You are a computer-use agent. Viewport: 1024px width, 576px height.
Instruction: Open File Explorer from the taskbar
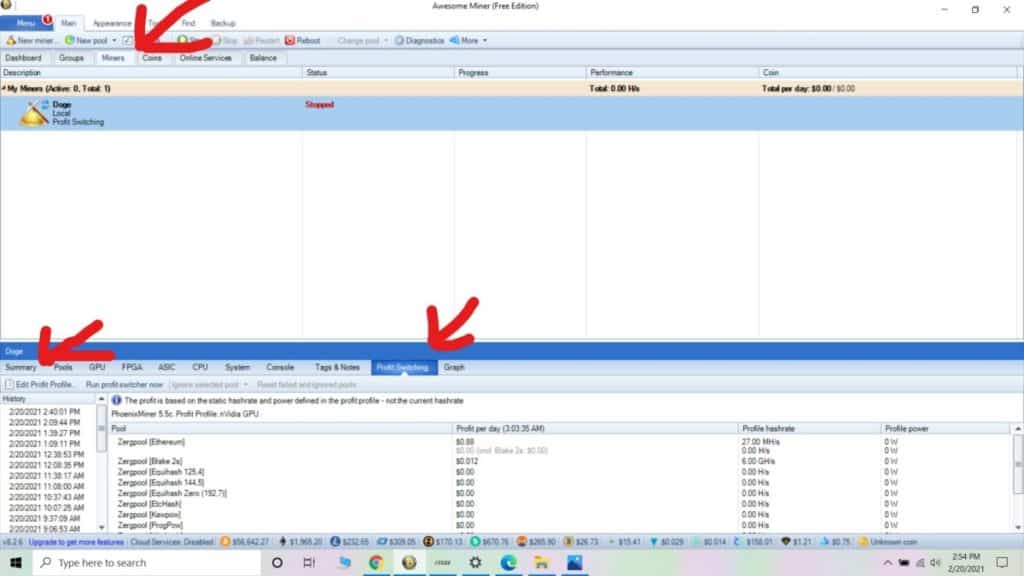point(541,562)
